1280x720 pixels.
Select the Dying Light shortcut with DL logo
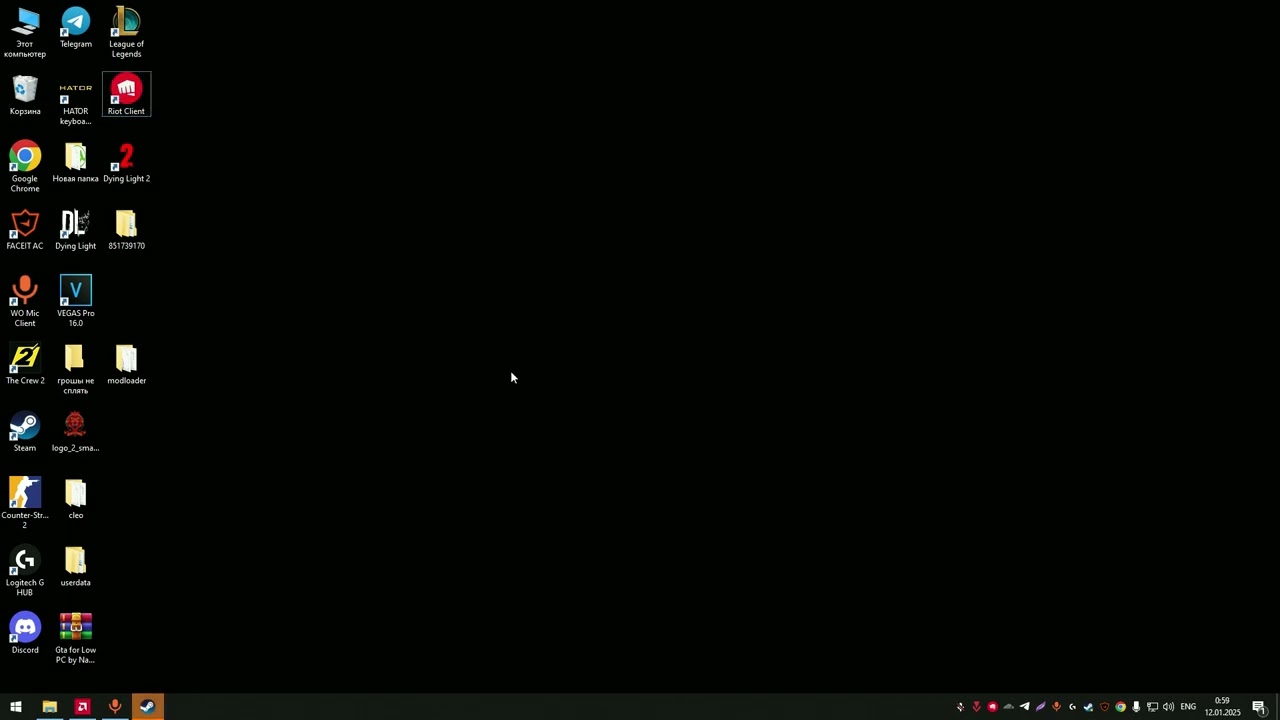tap(76, 230)
